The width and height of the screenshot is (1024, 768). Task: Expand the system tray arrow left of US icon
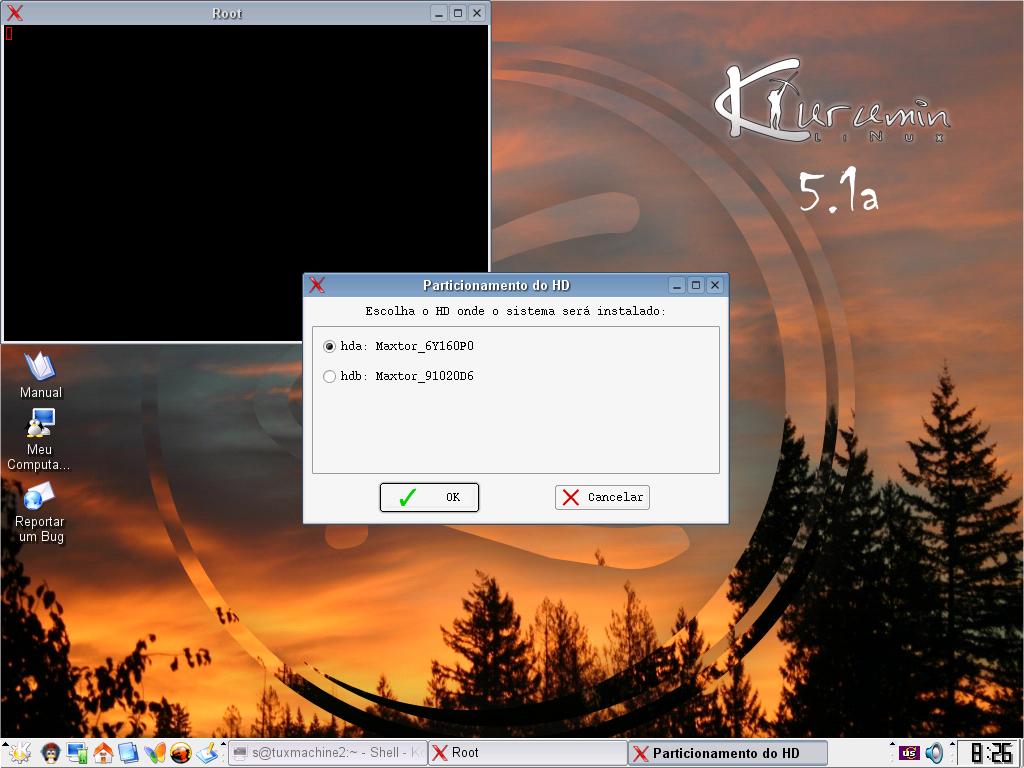892,744
